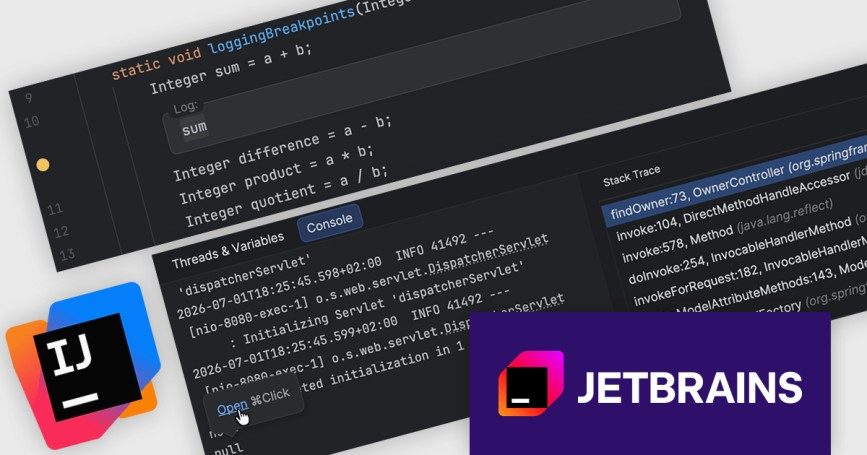The image size is (867, 455).
Task: Select invokeForRequest:182 stack frame
Action: coord(749,270)
